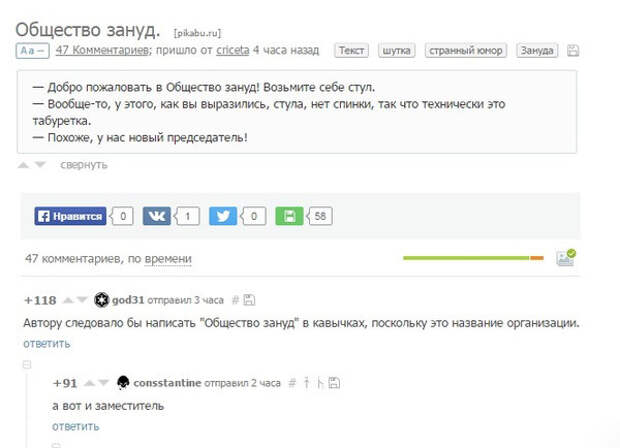620x448 pixels.
Task: Reply to god31's comment
Action: pyautogui.click(x=47, y=343)
